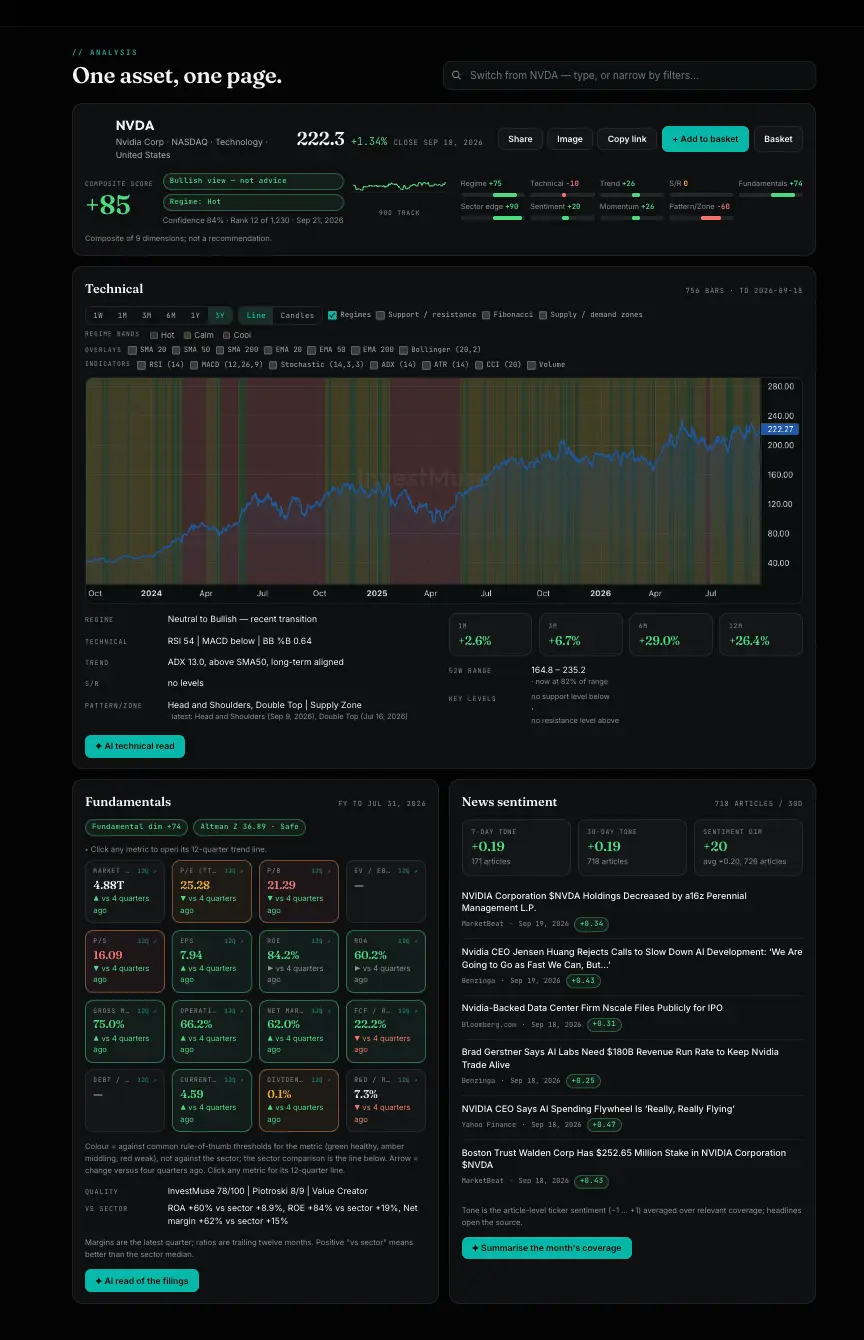
Task: Click the AI technical read button
Action: 135,746
